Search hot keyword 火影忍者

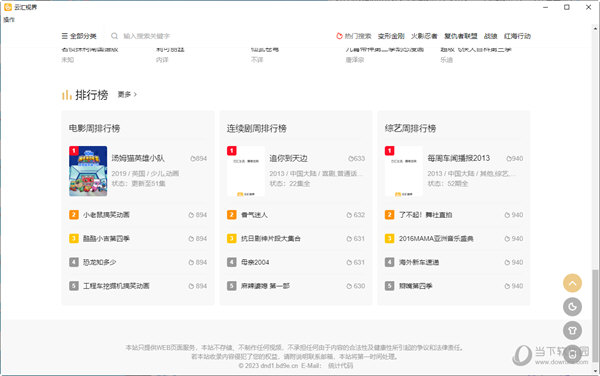[424, 36]
